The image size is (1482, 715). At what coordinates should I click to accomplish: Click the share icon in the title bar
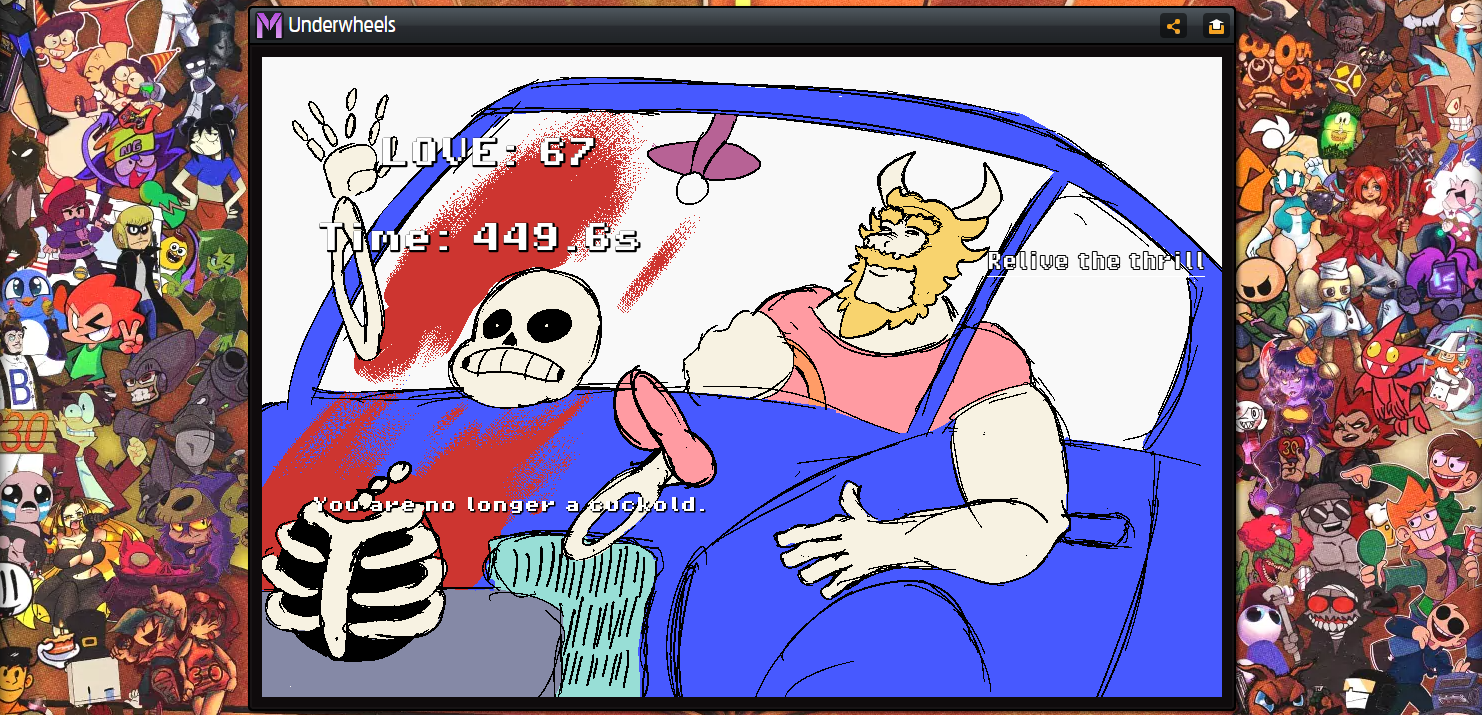pos(1174,26)
